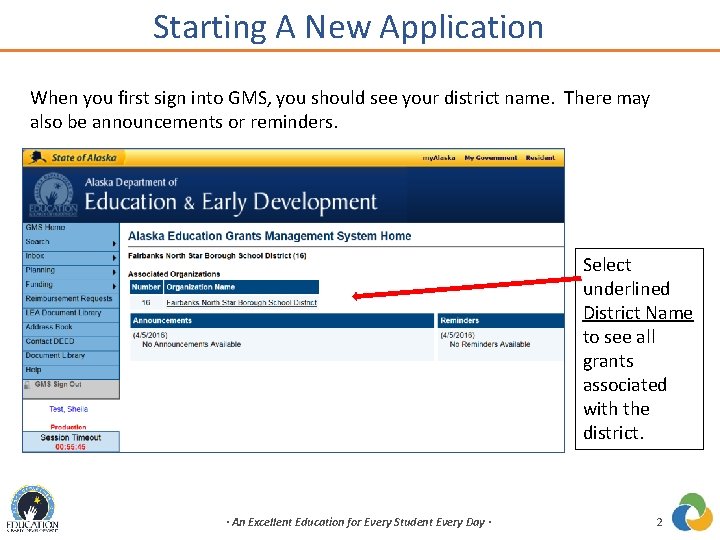
Task: Open the Funding menu item
Action: pos(39,284)
